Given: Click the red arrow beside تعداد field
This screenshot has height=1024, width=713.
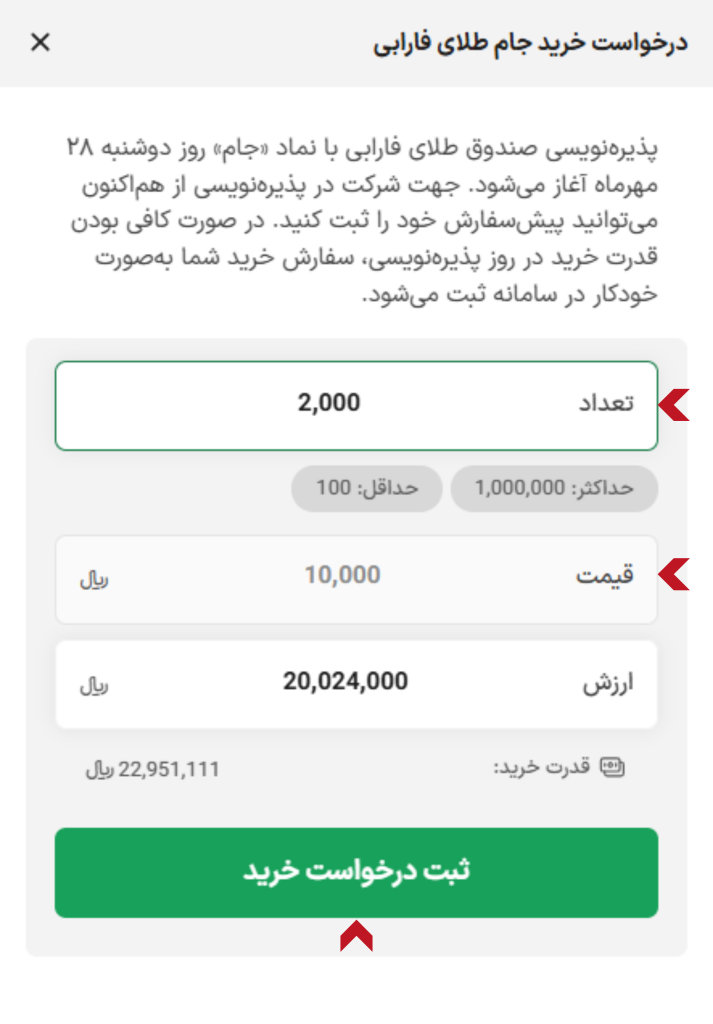Looking at the screenshot, I should 675,404.
